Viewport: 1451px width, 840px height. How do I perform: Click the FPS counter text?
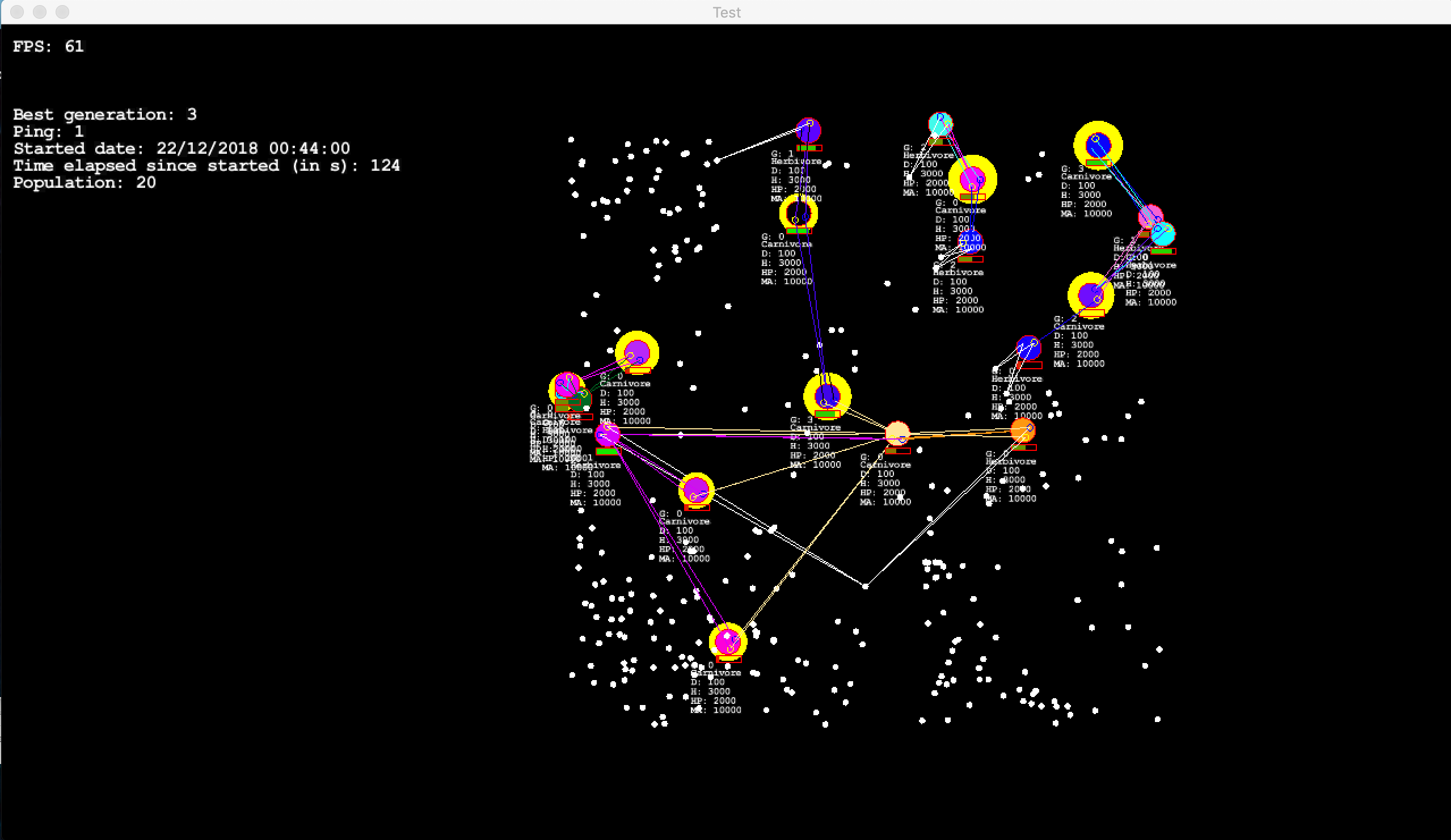[48, 46]
